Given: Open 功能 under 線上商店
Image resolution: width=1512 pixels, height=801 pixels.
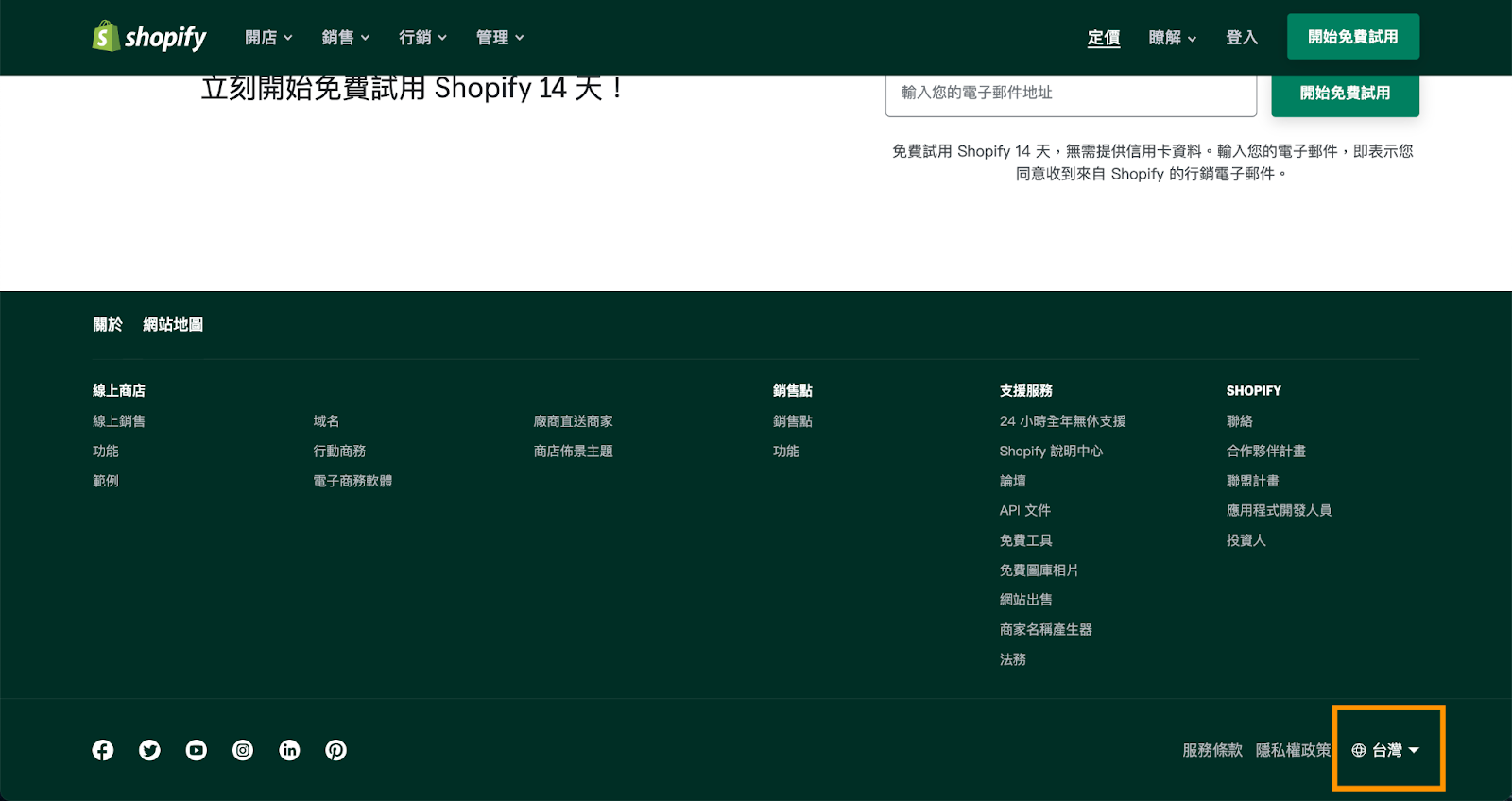Looking at the screenshot, I should point(106,452).
